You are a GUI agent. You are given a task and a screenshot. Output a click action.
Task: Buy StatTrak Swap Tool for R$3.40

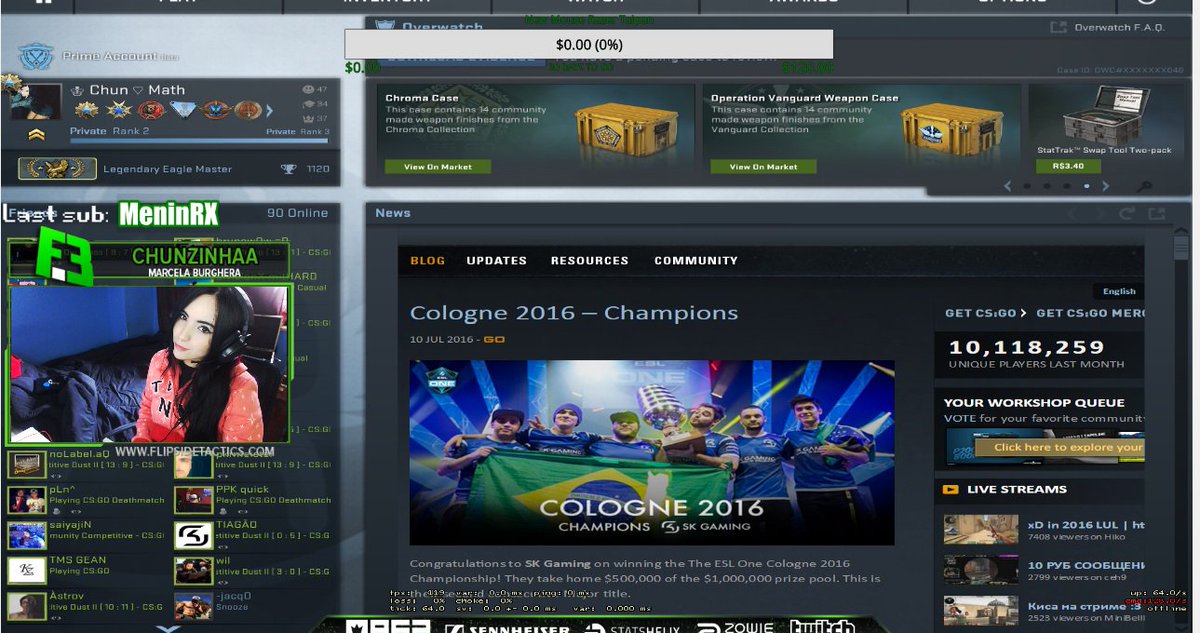[1069, 166]
